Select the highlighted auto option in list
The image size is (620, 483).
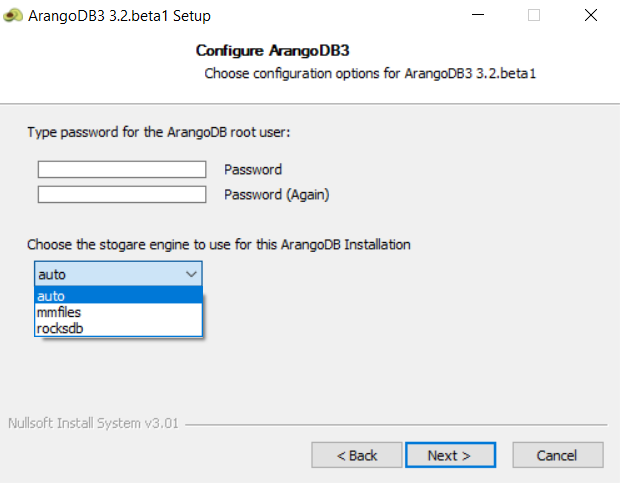coord(119,296)
